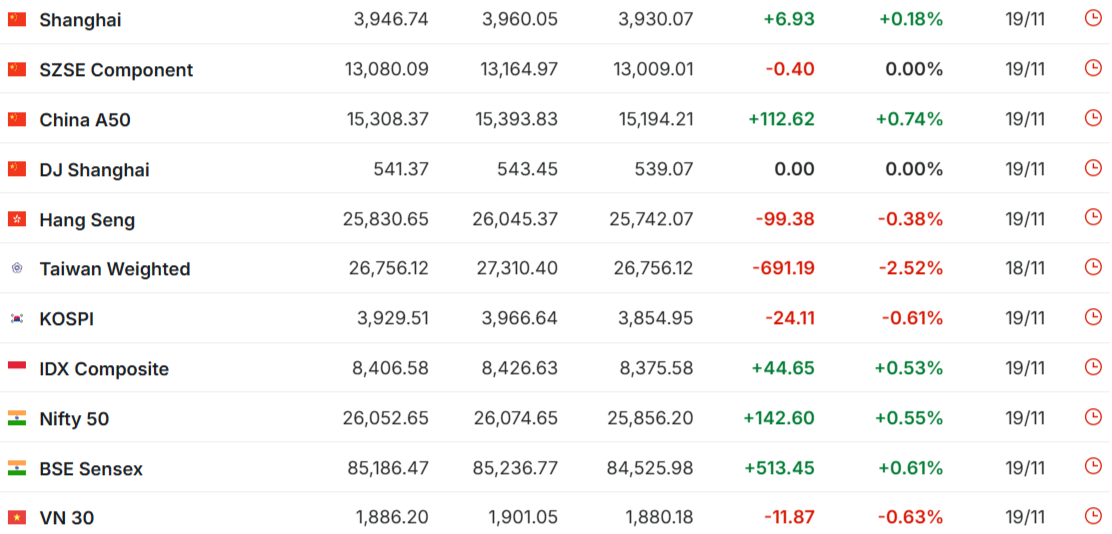The height and width of the screenshot is (534, 1112).
Task: Click the clock icon for Hang Seng
Action: [1093, 218]
